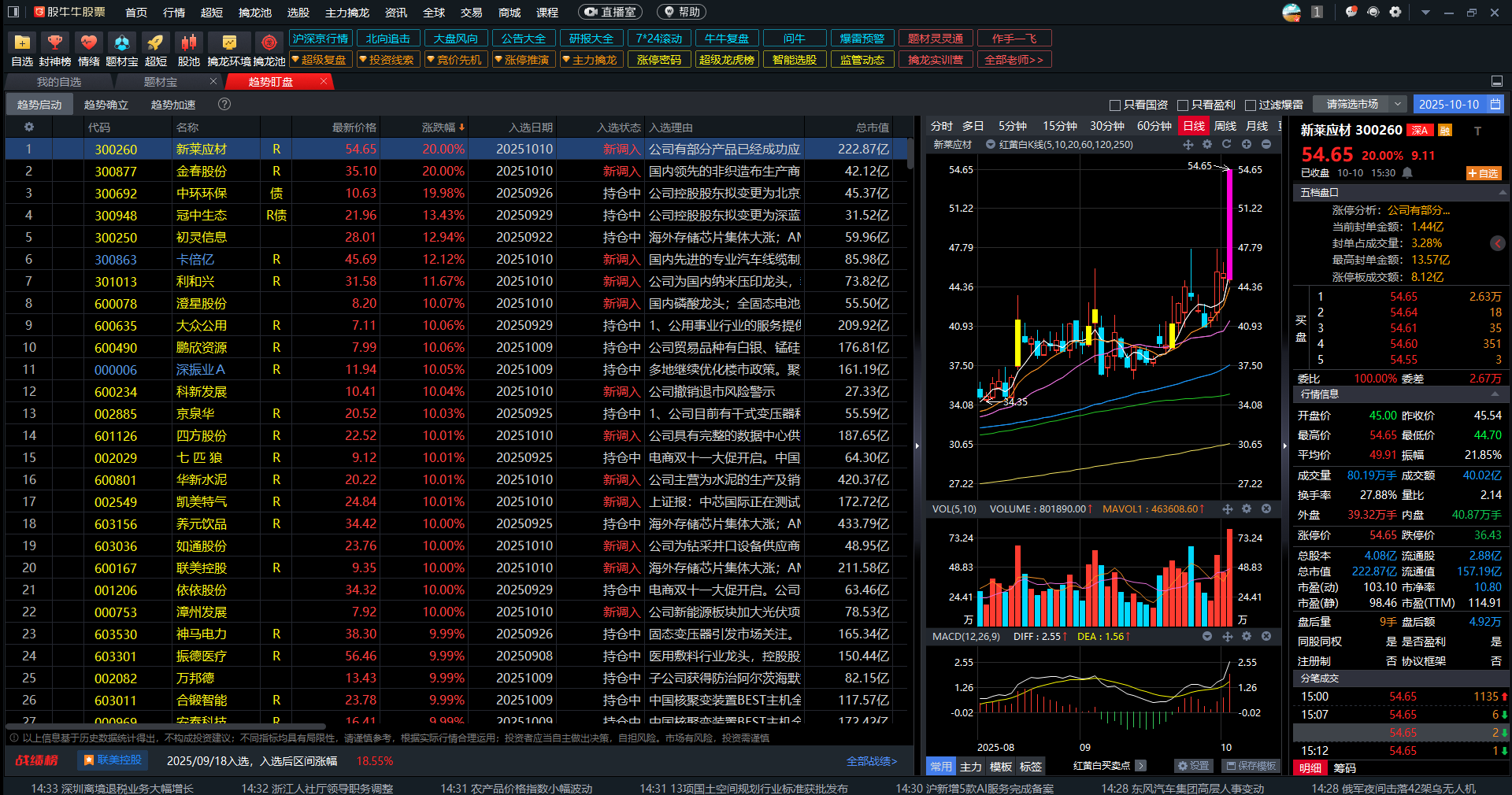
Task: Refresh the K-line chart with reload icon
Action: coord(1226,145)
